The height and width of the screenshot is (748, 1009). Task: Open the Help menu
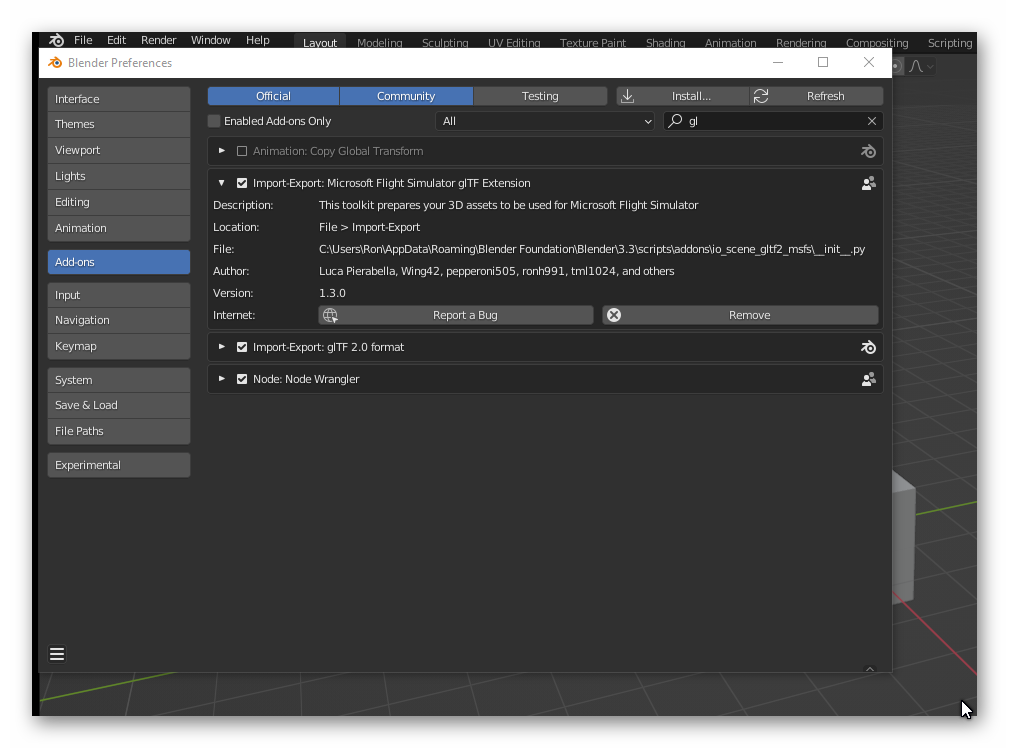point(257,40)
